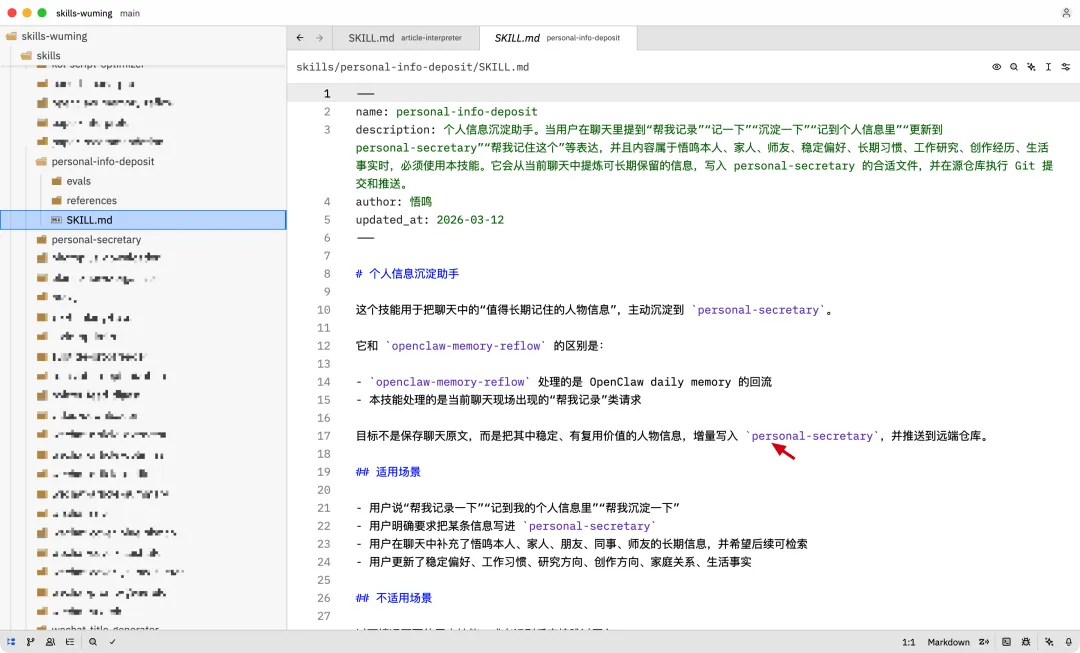This screenshot has height=653, width=1080.
Task: Toggle Markdown preview with the eye icon
Action: point(997,67)
